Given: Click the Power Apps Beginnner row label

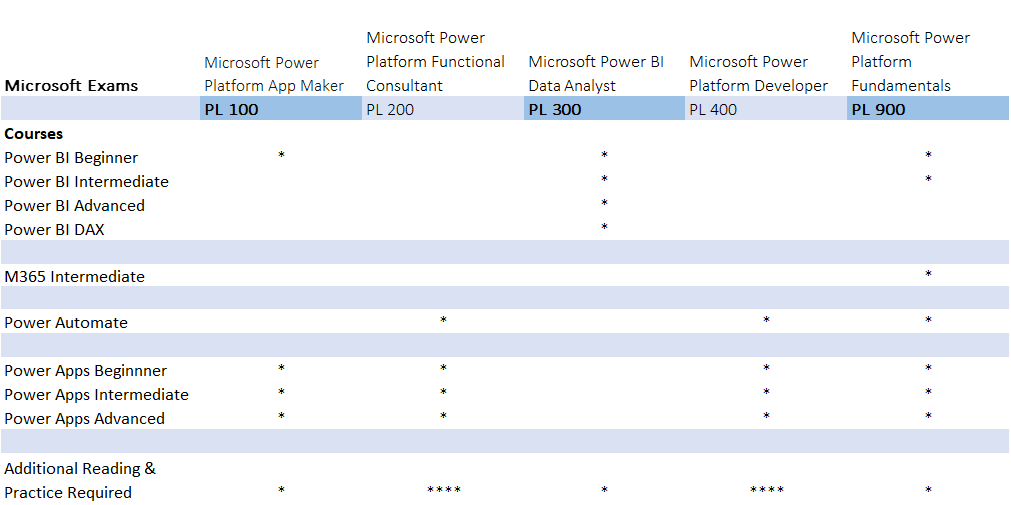Looking at the screenshot, I should pyautogui.click(x=85, y=371).
